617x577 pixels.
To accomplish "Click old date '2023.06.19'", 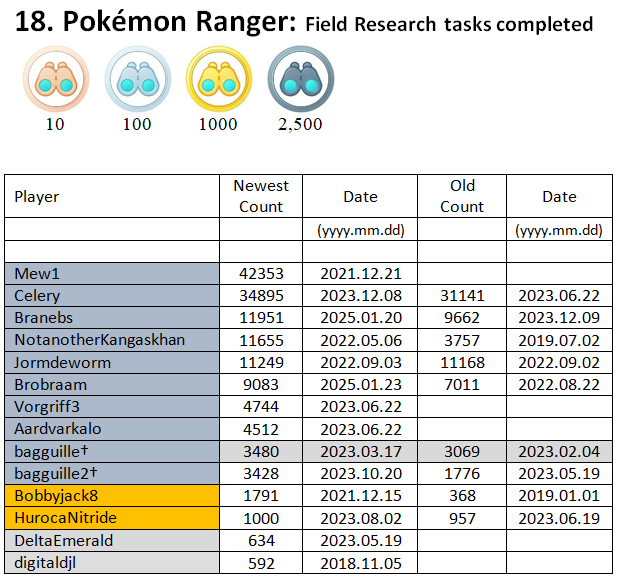I will (559, 518).
